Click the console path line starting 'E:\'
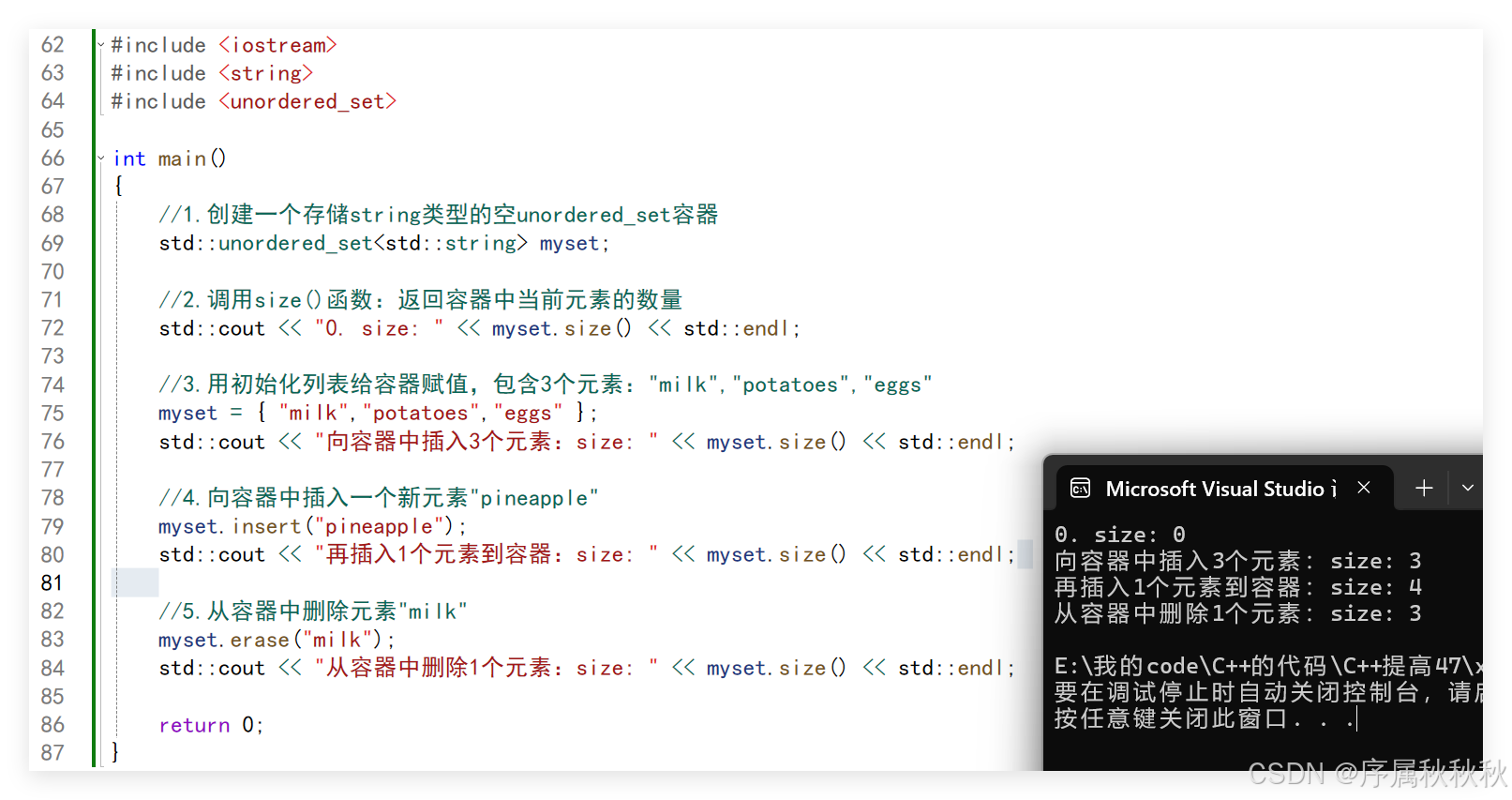 [x=1268, y=666]
